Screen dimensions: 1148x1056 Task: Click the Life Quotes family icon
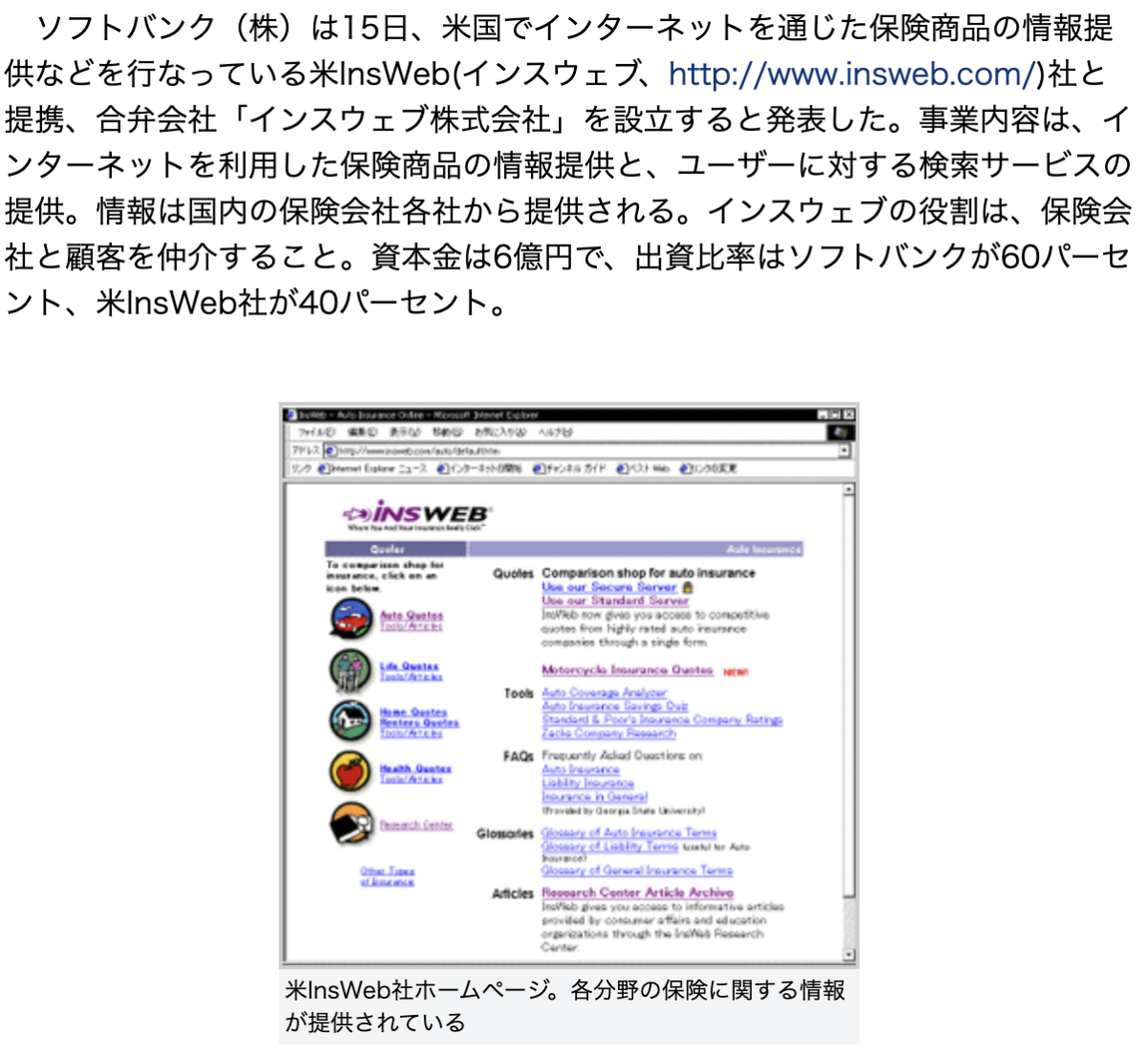point(350,671)
